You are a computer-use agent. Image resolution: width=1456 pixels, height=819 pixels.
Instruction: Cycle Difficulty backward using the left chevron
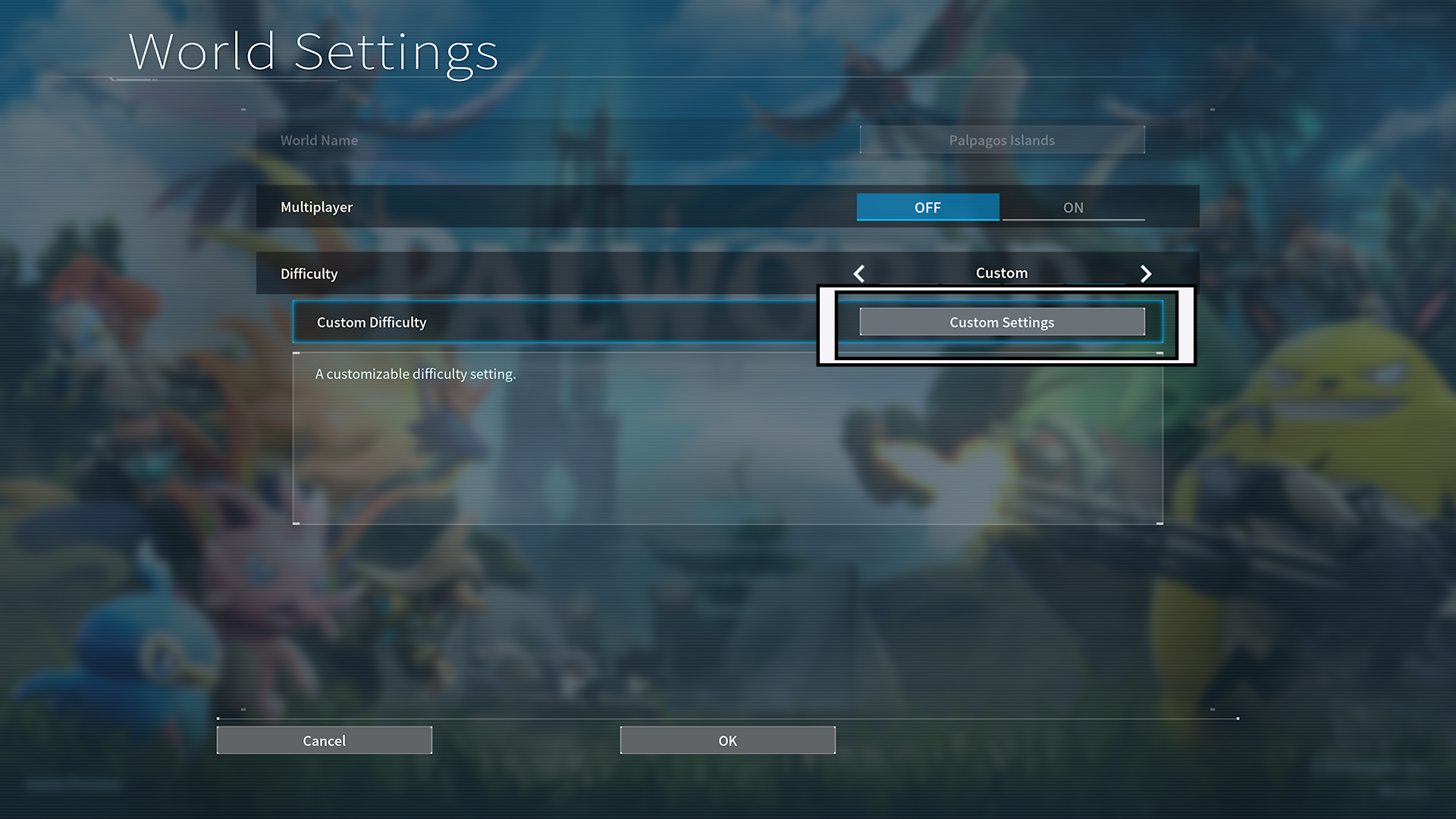pyautogui.click(x=858, y=274)
